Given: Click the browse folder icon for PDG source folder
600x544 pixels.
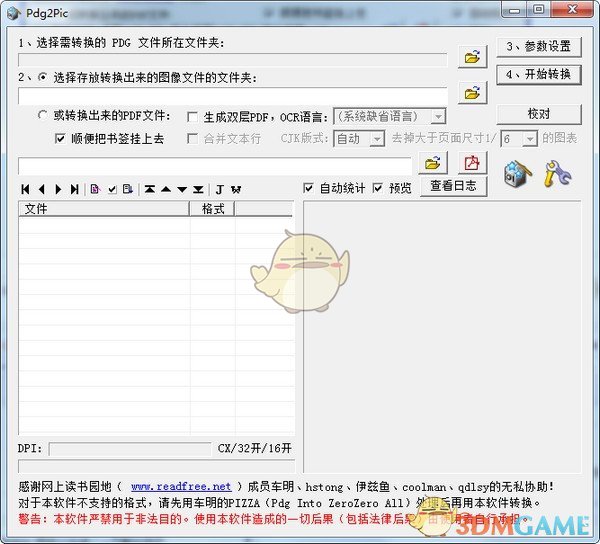Looking at the screenshot, I should click(x=471, y=57).
